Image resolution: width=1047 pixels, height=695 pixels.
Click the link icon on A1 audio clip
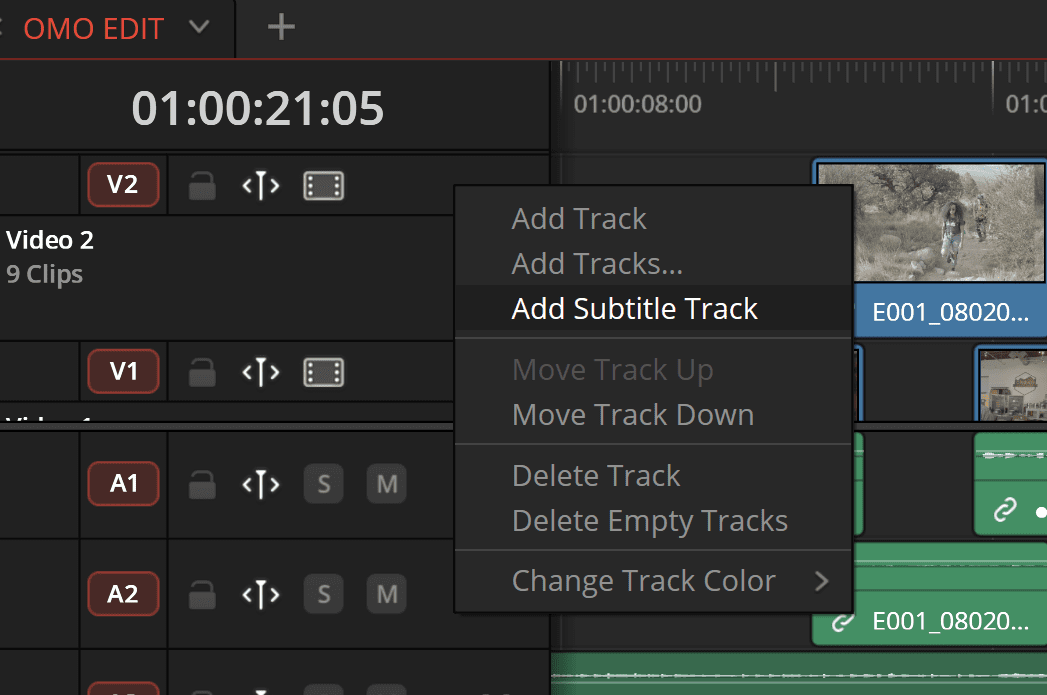[1005, 510]
